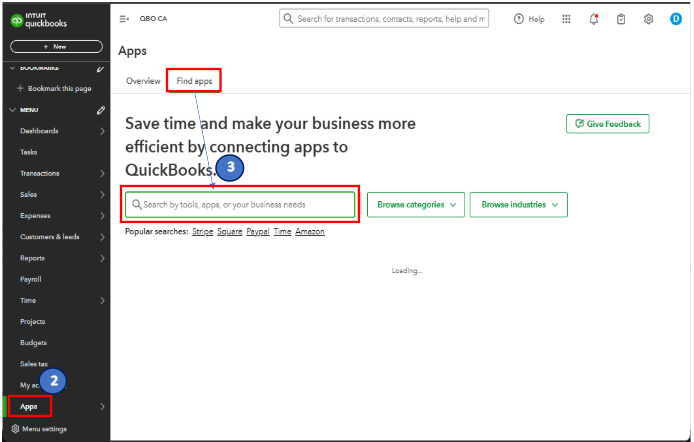694x442 pixels.
Task: Click the Time popular search link
Action: (282, 231)
